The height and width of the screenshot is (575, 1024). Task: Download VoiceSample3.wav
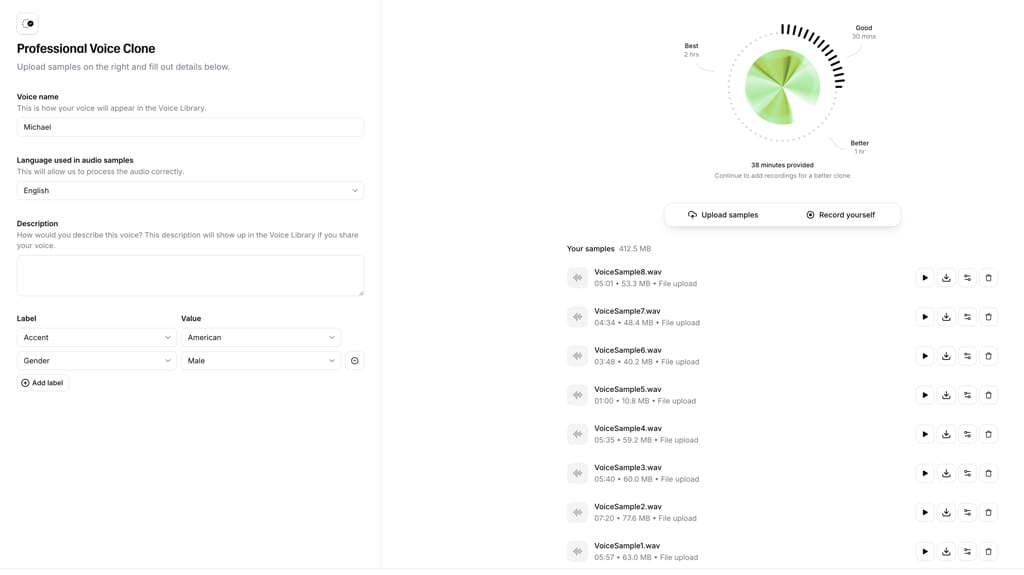tap(946, 473)
